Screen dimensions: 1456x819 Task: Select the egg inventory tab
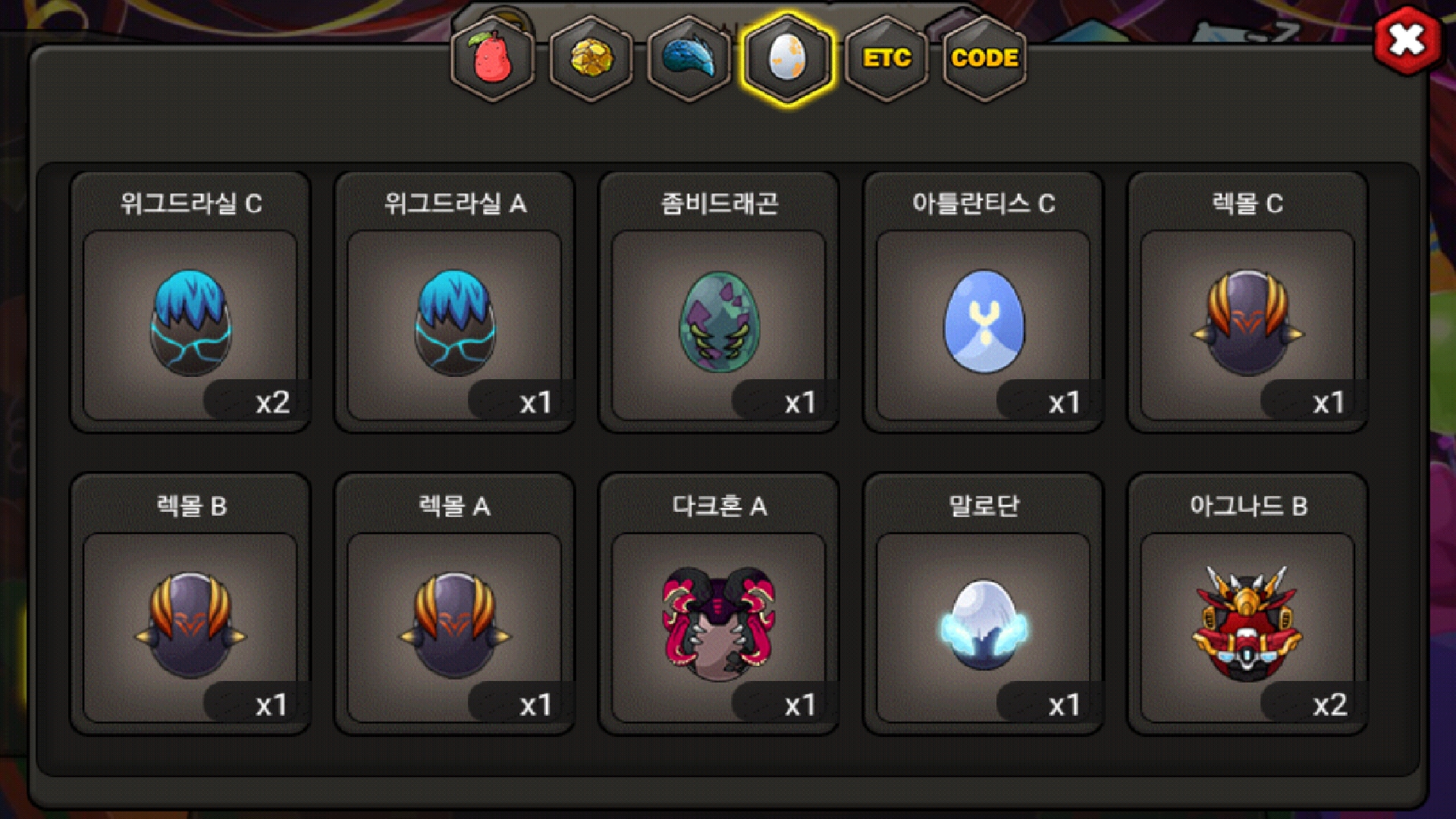(x=788, y=58)
